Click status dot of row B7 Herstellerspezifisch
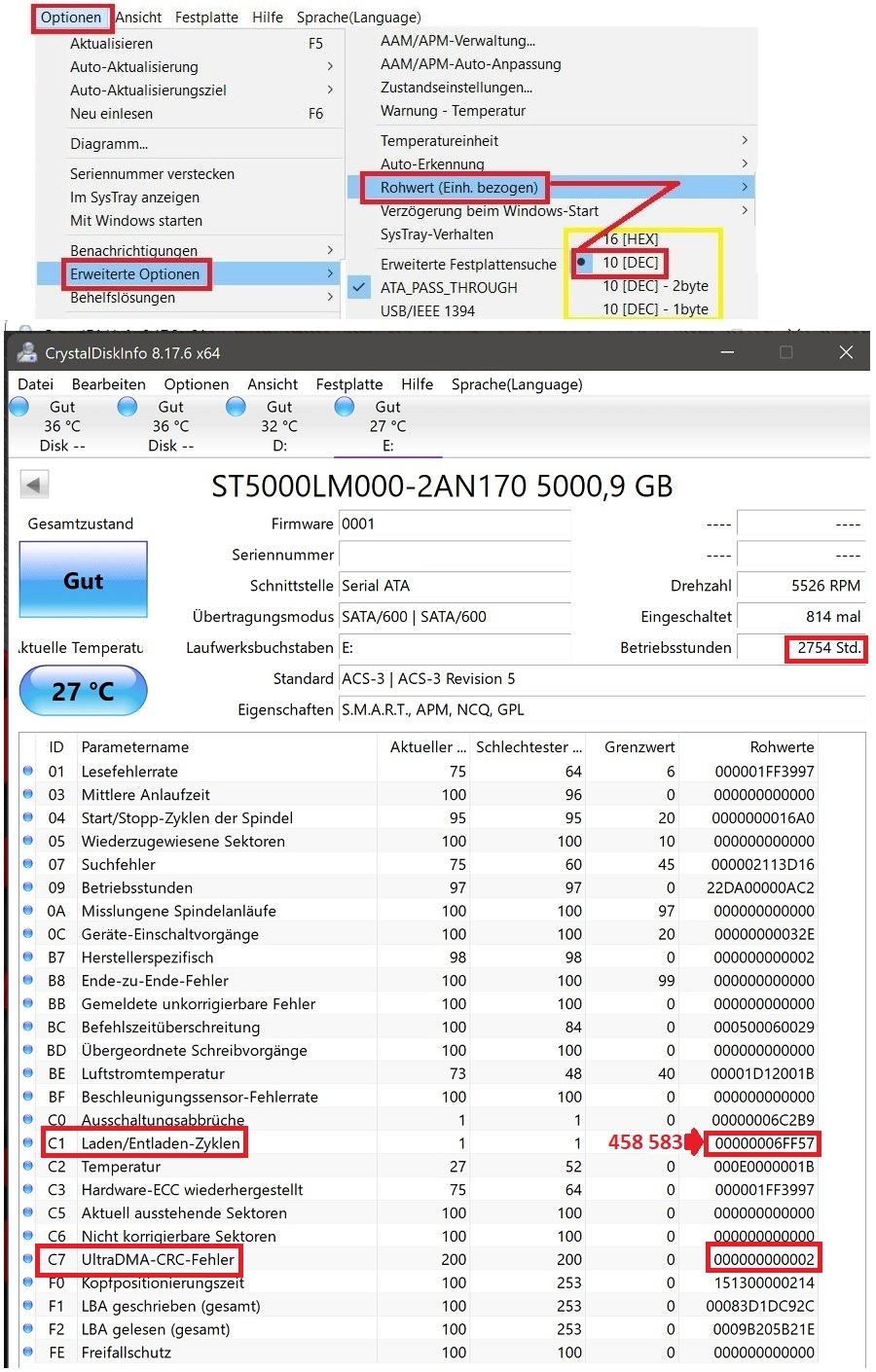 28,958
